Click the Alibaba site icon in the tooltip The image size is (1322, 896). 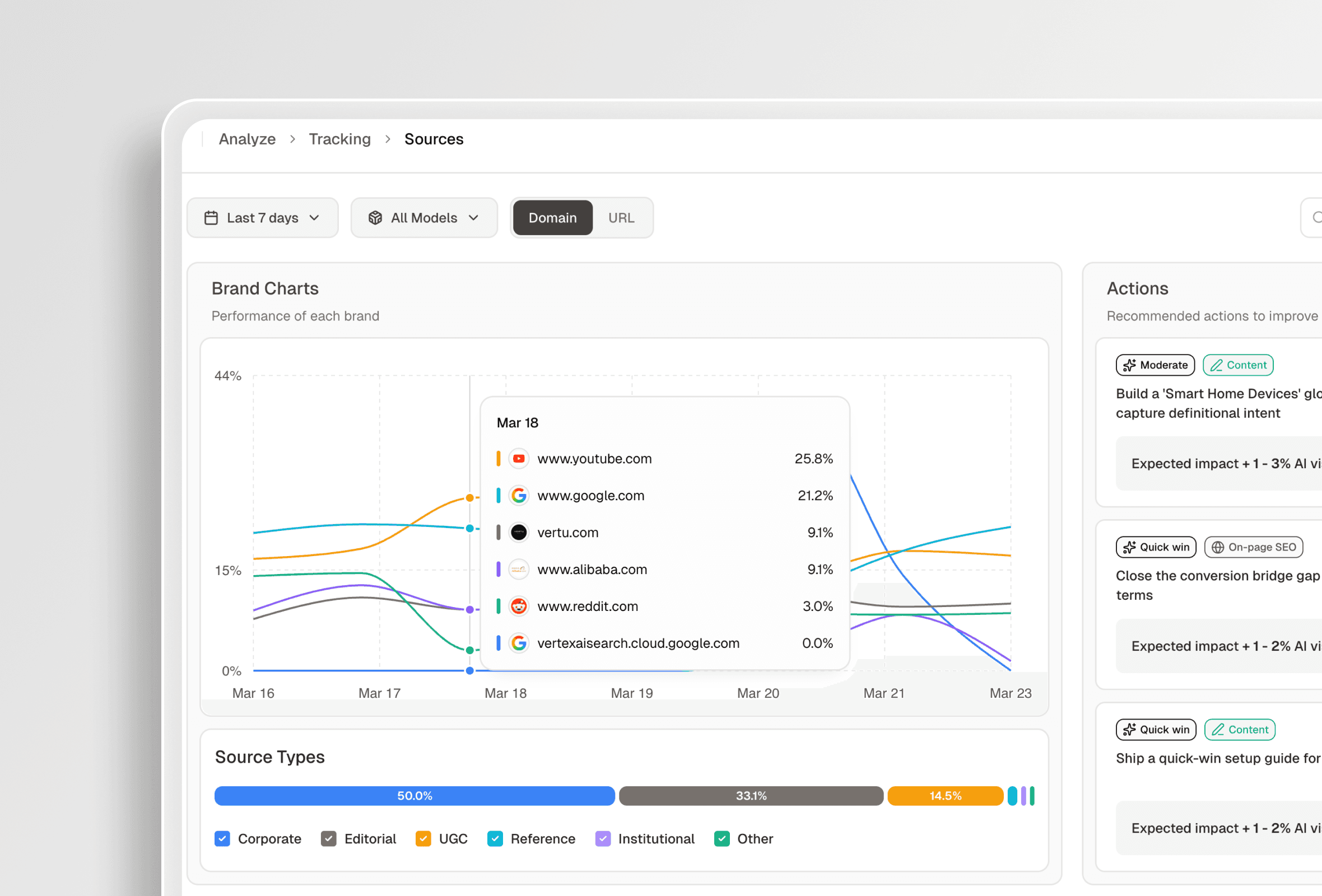tap(519, 569)
